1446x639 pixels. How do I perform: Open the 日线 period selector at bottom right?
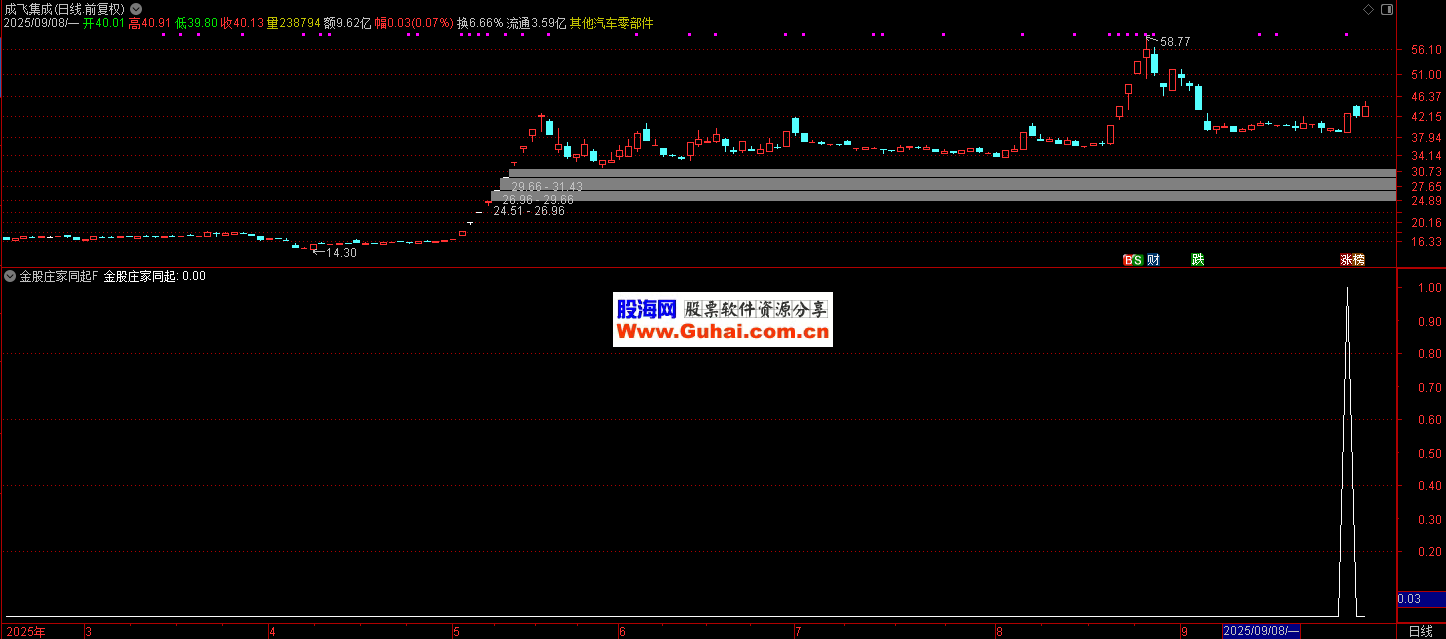[1419, 631]
